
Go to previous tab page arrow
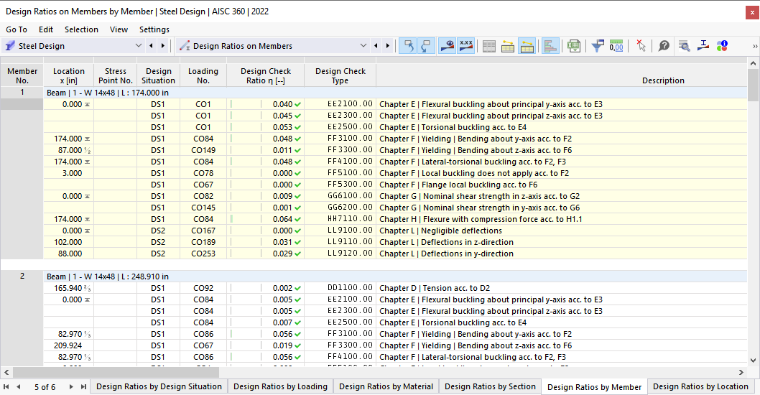point(18,387)
